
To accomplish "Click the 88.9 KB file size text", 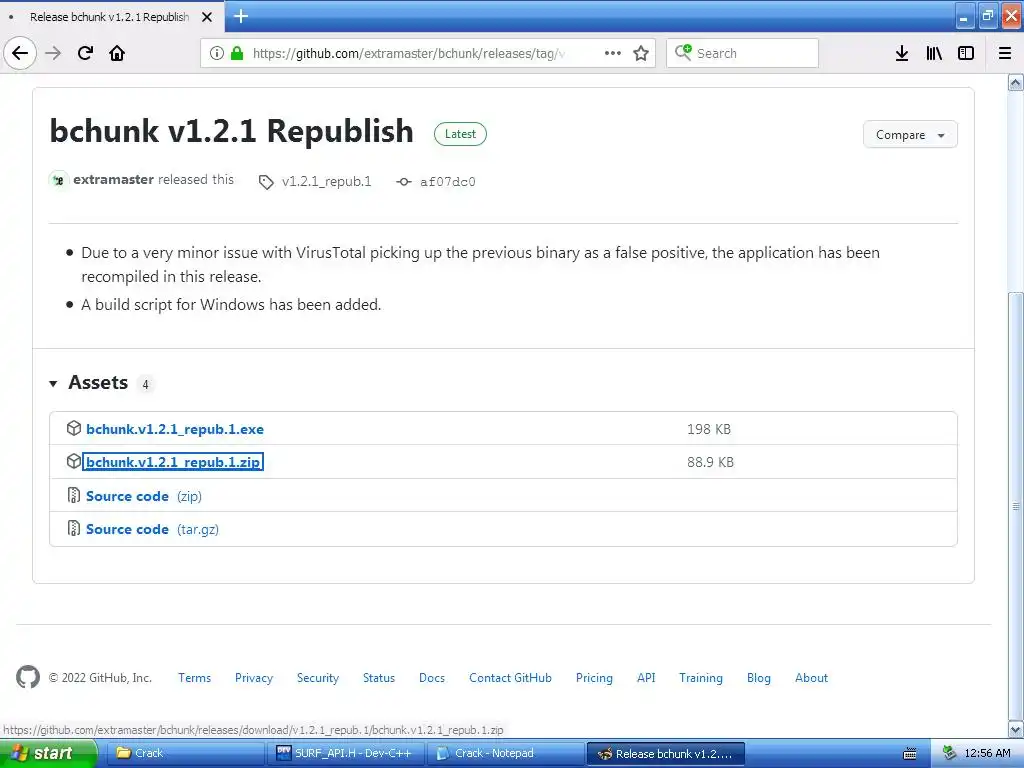I will [x=710, y=462].
